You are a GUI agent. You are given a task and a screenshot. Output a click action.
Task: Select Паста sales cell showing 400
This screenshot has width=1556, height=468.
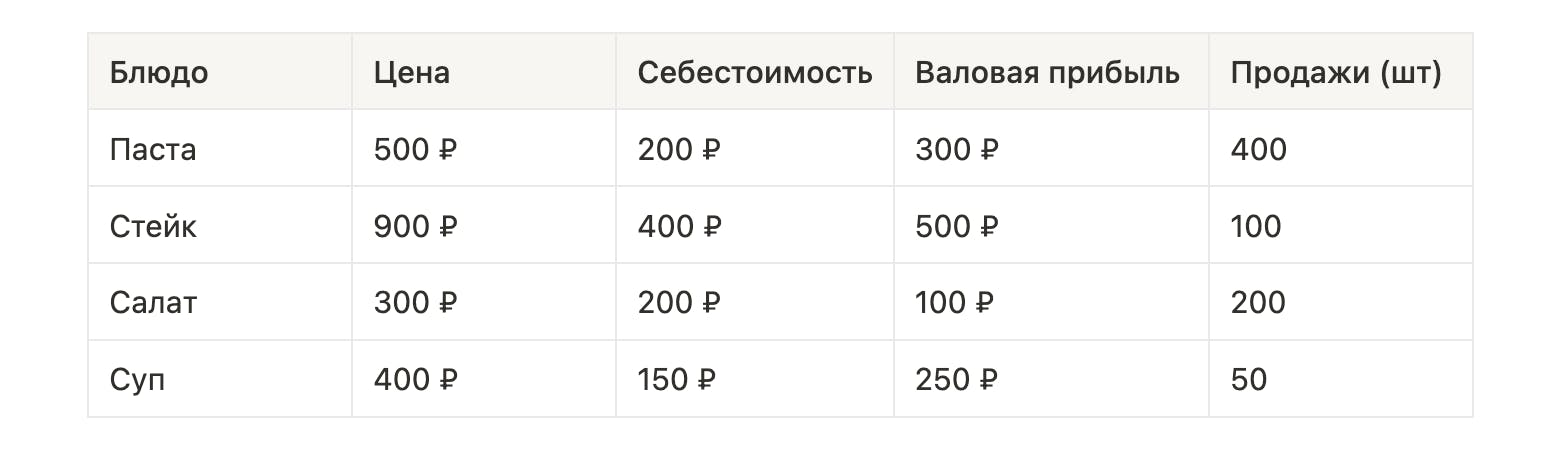(1259, 150)
